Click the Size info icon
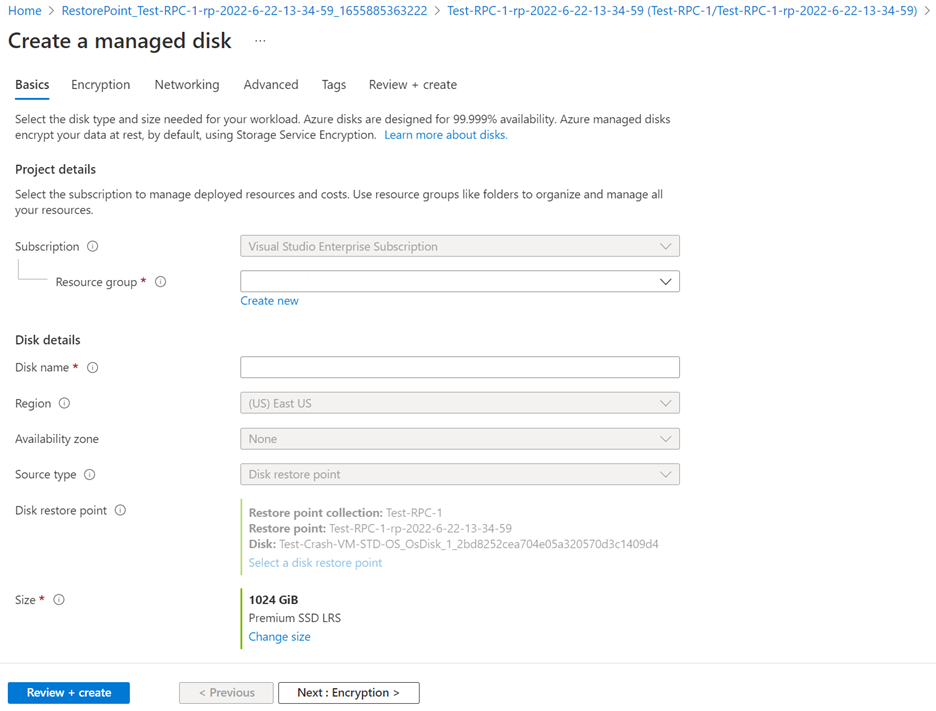The height and width of the screenshot is (711, 936). [x=58, y=600]
